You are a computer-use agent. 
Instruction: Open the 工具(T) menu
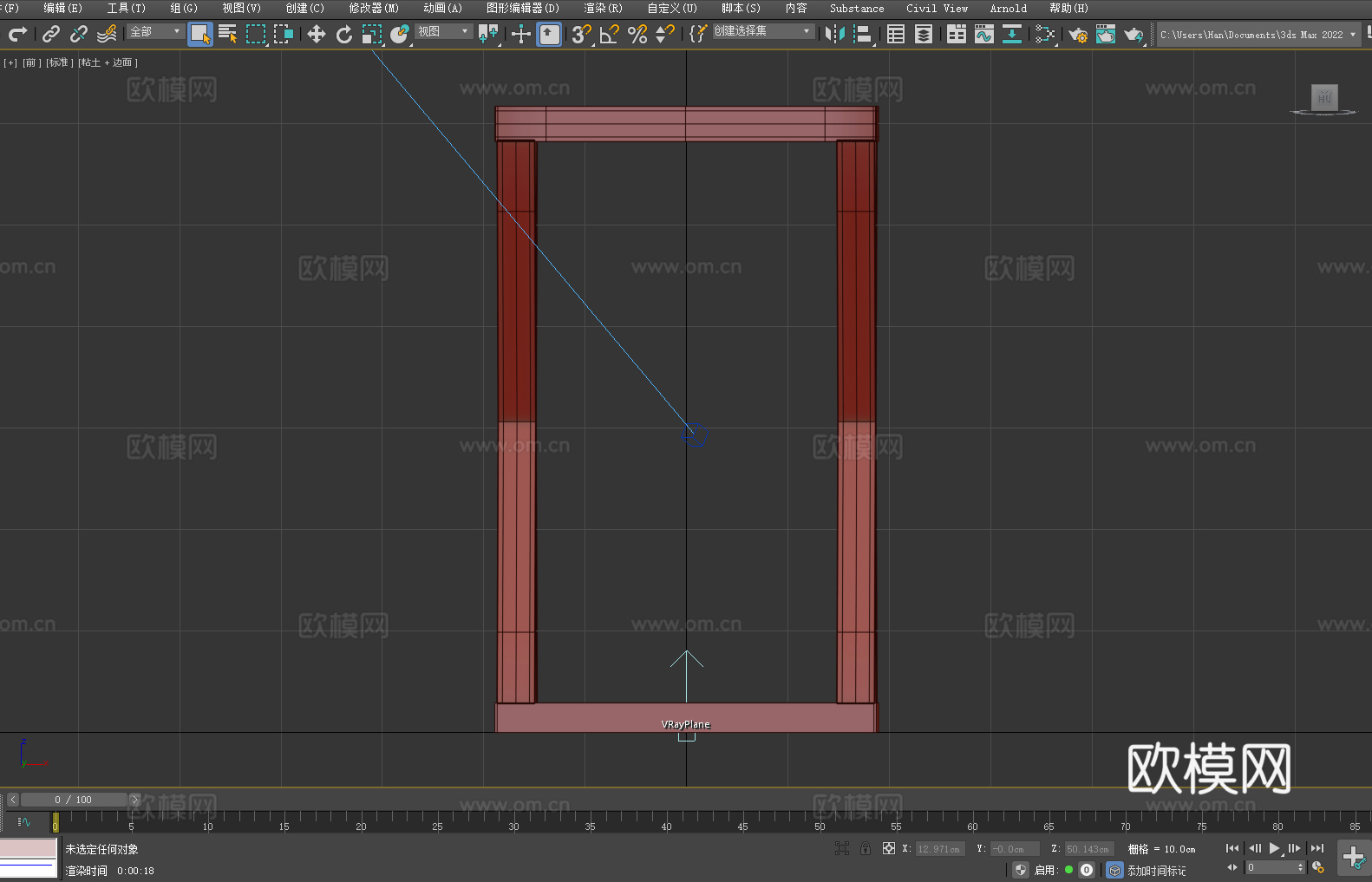click(x=126, y=8)
